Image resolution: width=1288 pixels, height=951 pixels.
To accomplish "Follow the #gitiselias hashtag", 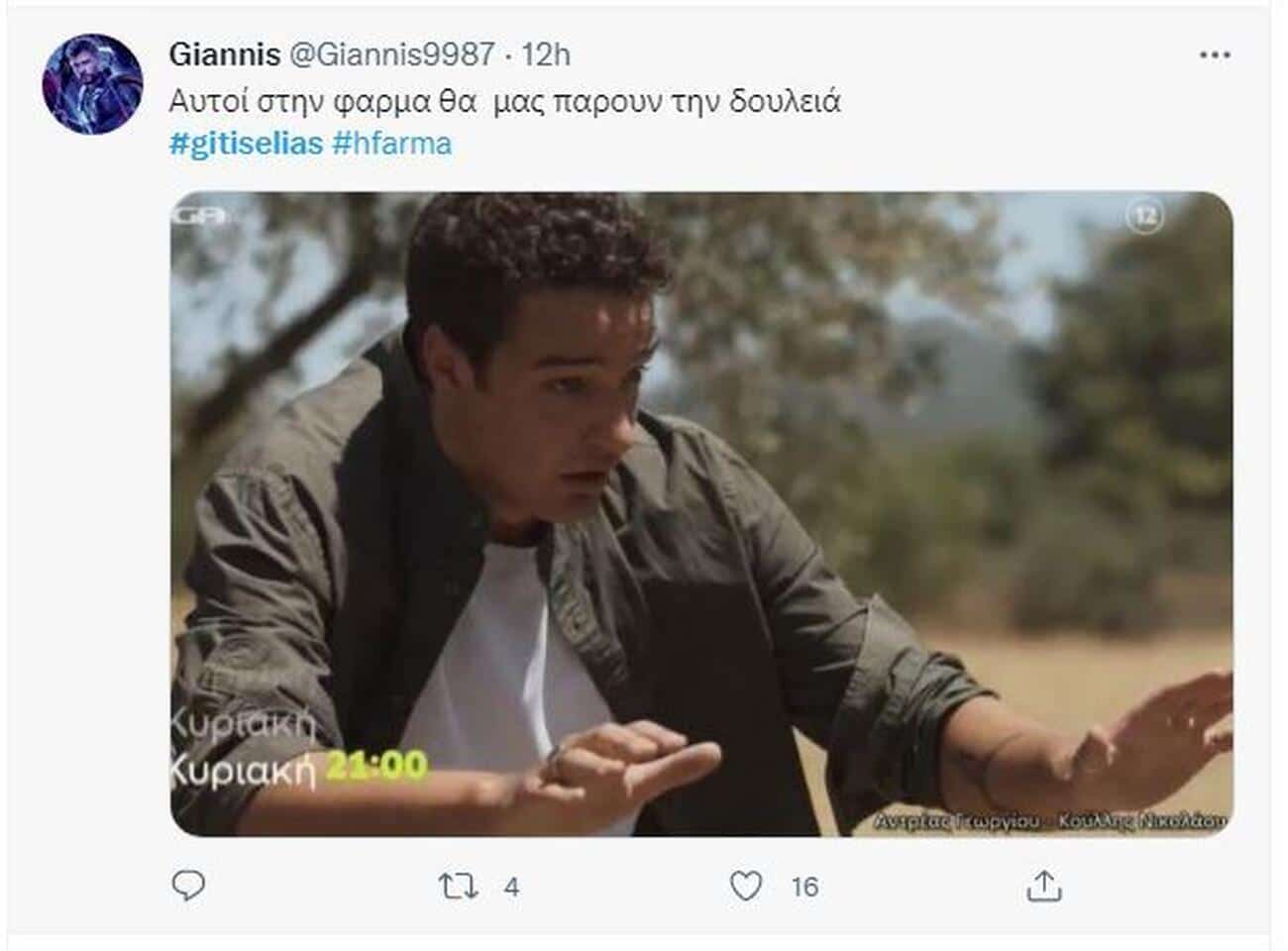I will [x=246, y=144].
